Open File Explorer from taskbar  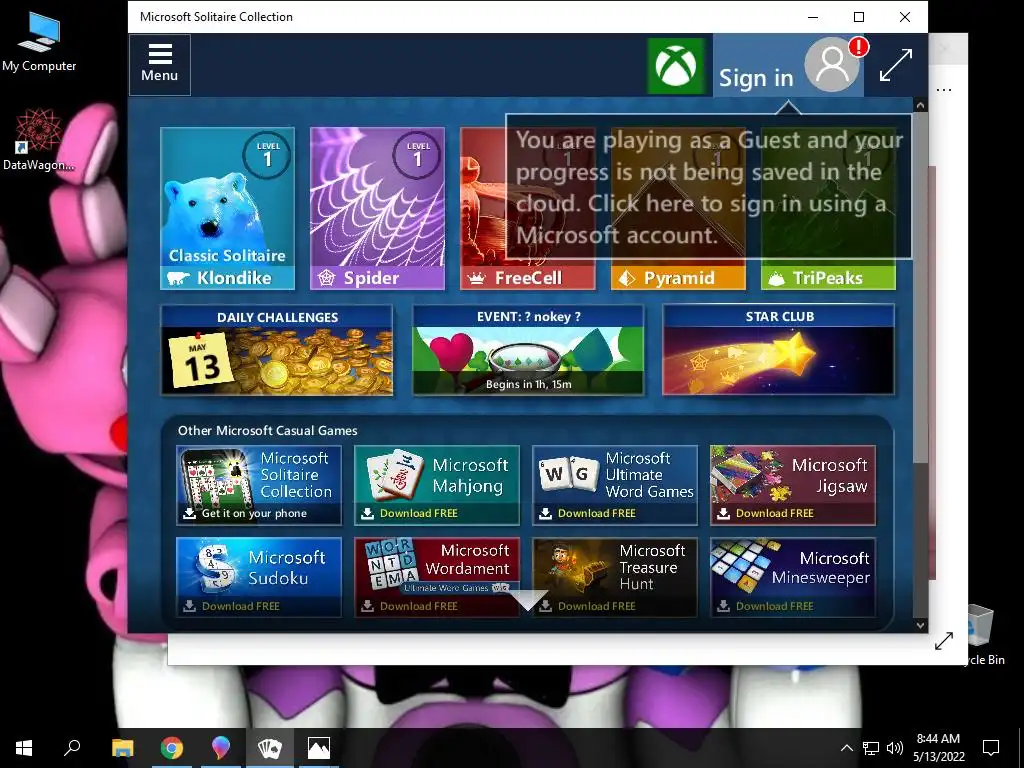click(x=122, y=748)
